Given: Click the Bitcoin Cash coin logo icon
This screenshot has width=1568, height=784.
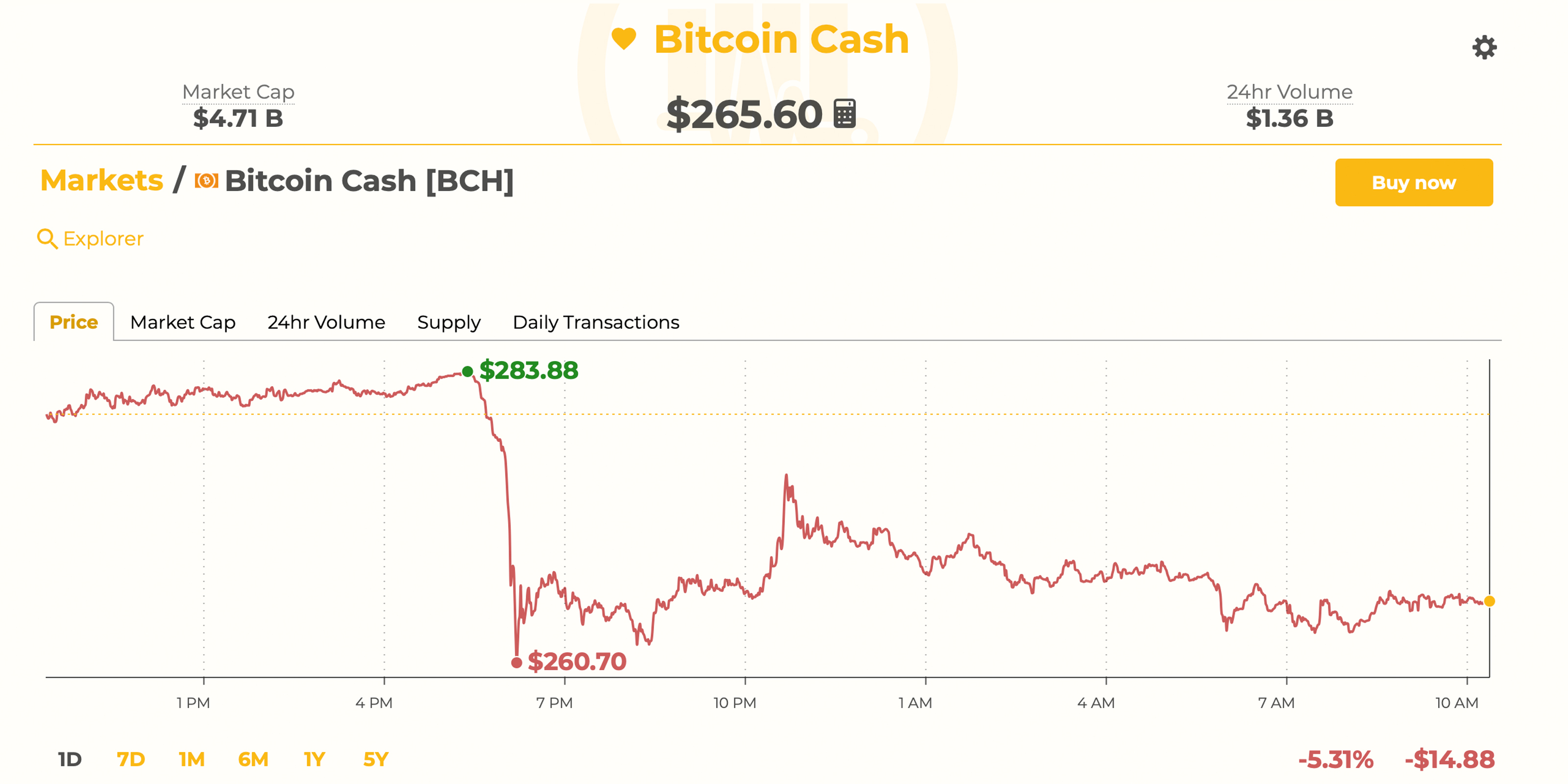Looking at the screenshot, I should [206, 181].
